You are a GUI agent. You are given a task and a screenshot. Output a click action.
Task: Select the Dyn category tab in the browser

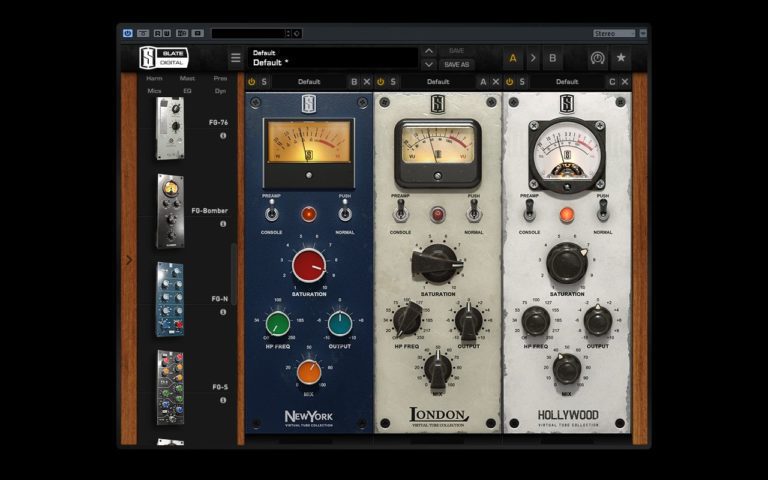click(220, 91)
